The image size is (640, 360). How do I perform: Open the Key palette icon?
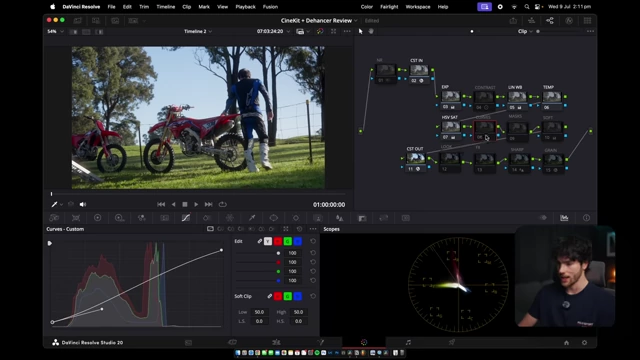click(x=362, y=218)
